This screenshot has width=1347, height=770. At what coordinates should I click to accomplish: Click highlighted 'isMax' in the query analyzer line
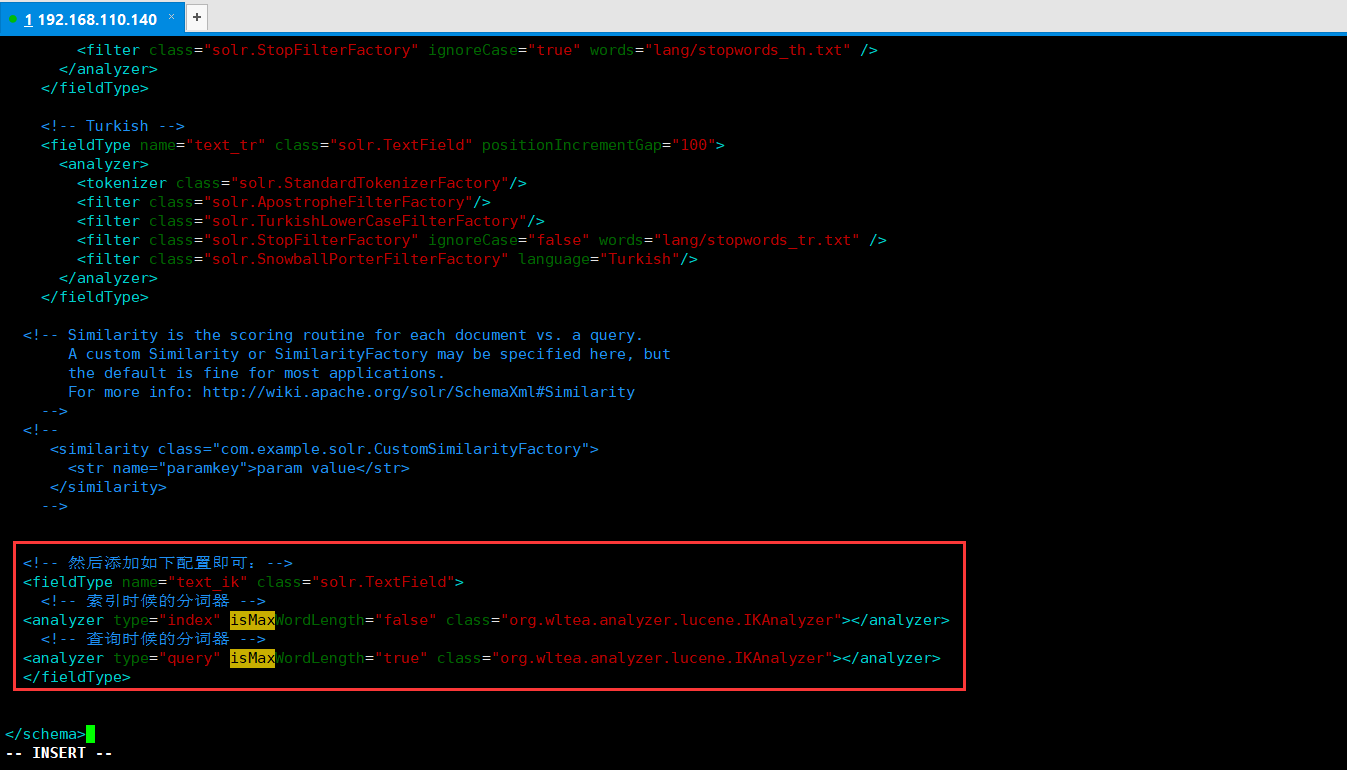252,658
